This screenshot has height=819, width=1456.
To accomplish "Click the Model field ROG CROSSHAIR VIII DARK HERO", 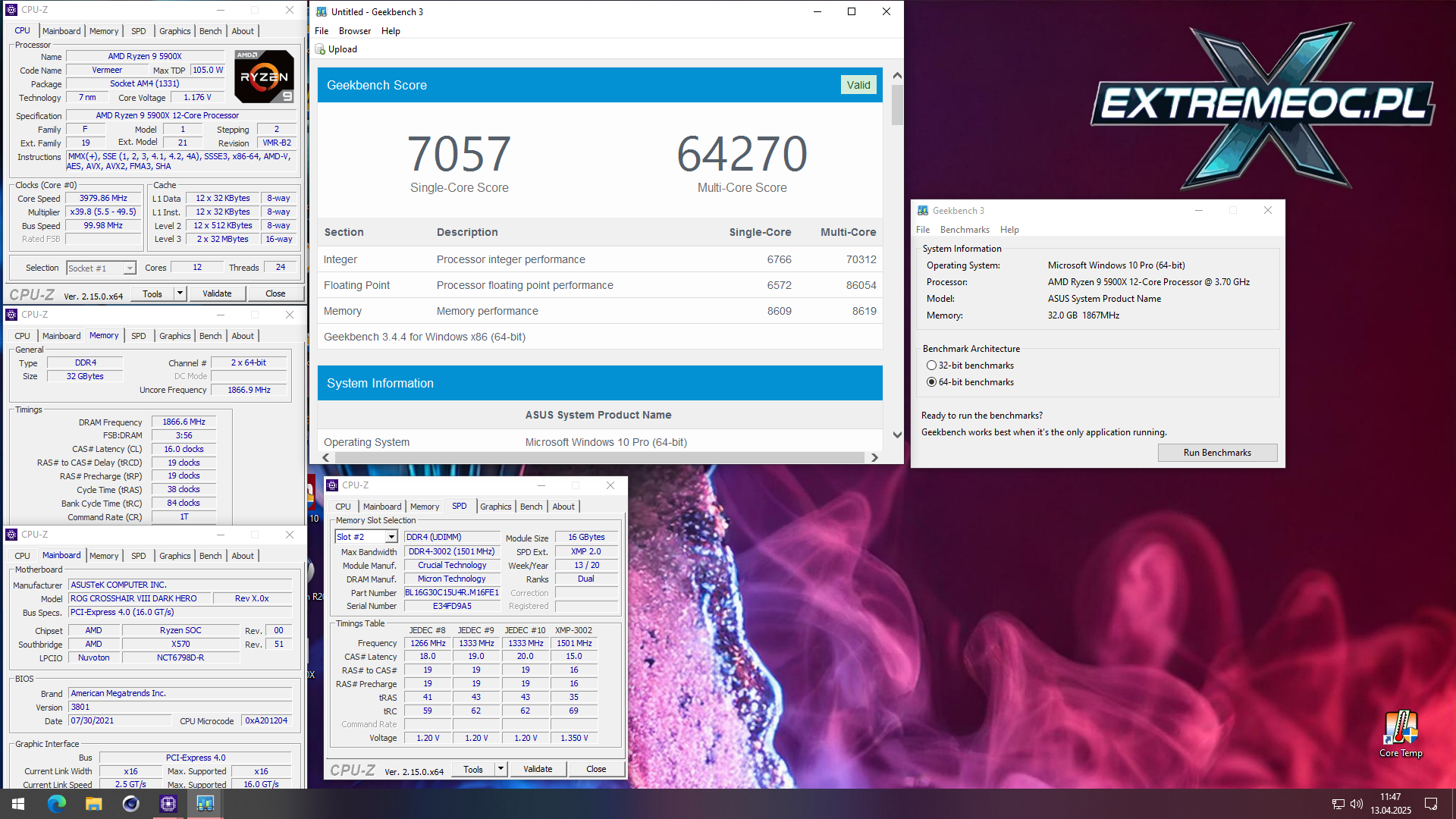I will pos(140,598).
